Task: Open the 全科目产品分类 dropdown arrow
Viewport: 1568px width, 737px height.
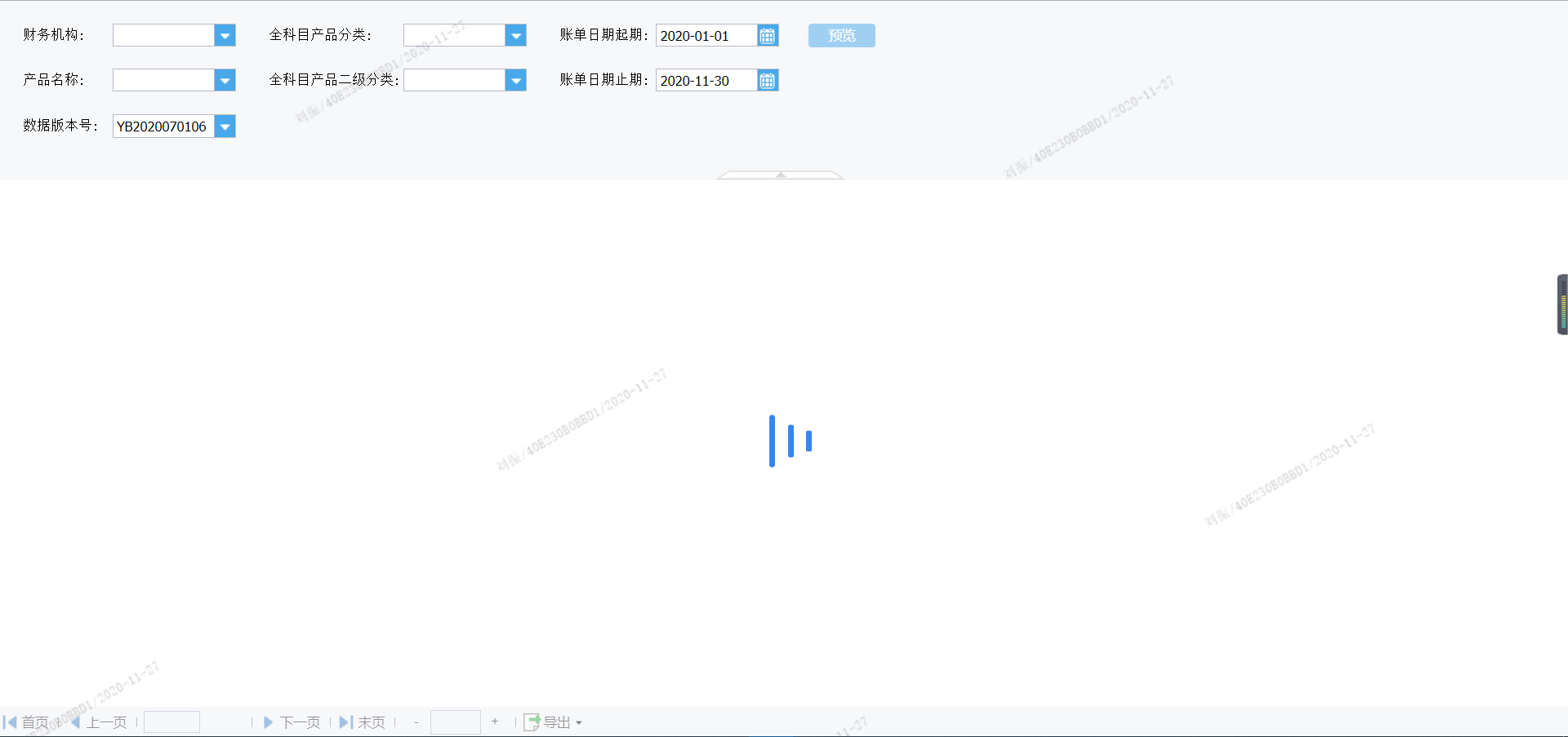Action: (x=515, y=35)
